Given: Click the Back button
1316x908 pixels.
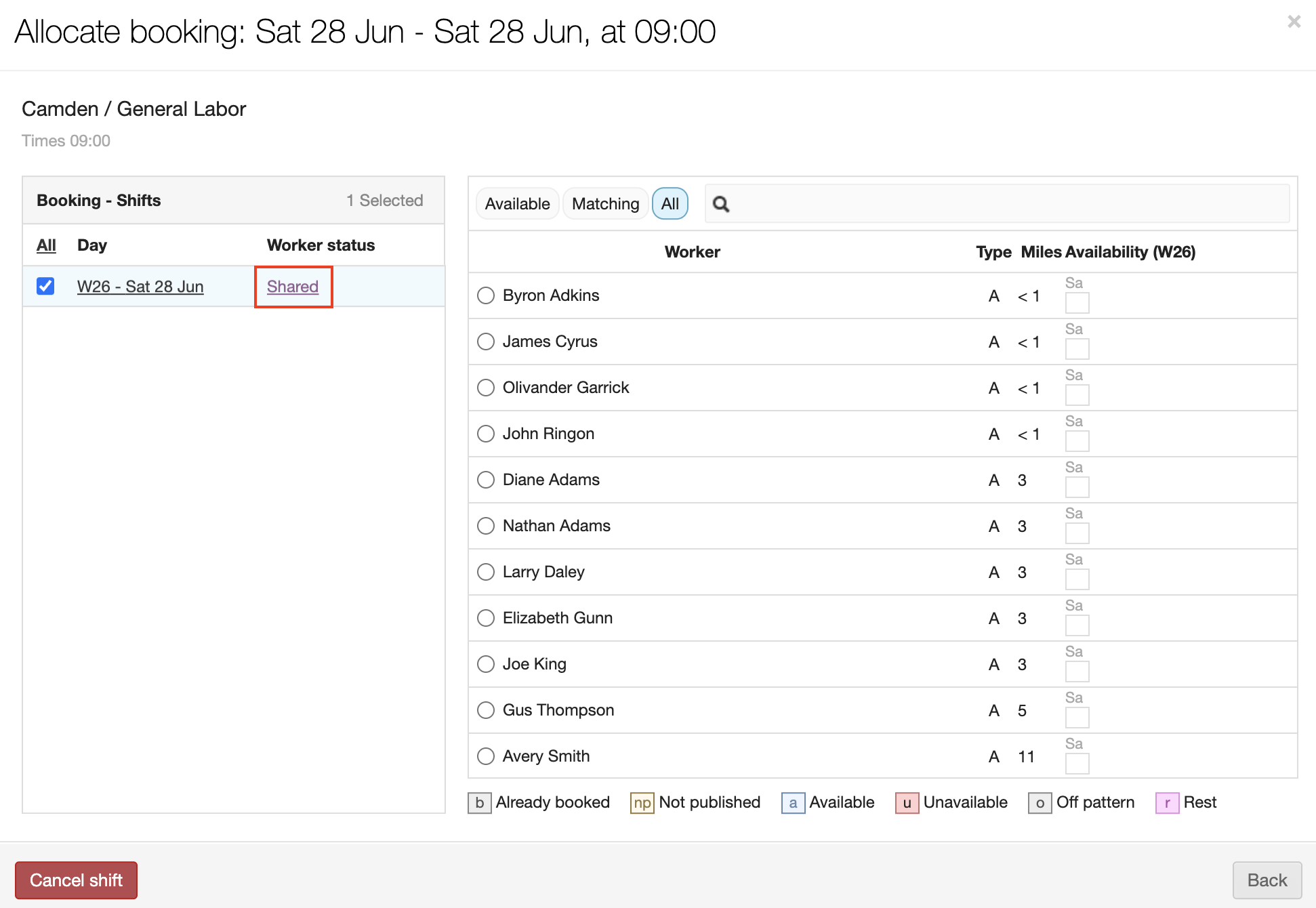Looking at the screenshot, I should coord(1267,880).
